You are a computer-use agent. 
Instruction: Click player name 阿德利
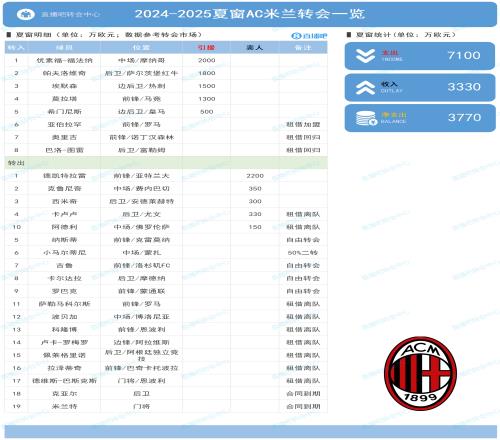click(x=64, y=227)
